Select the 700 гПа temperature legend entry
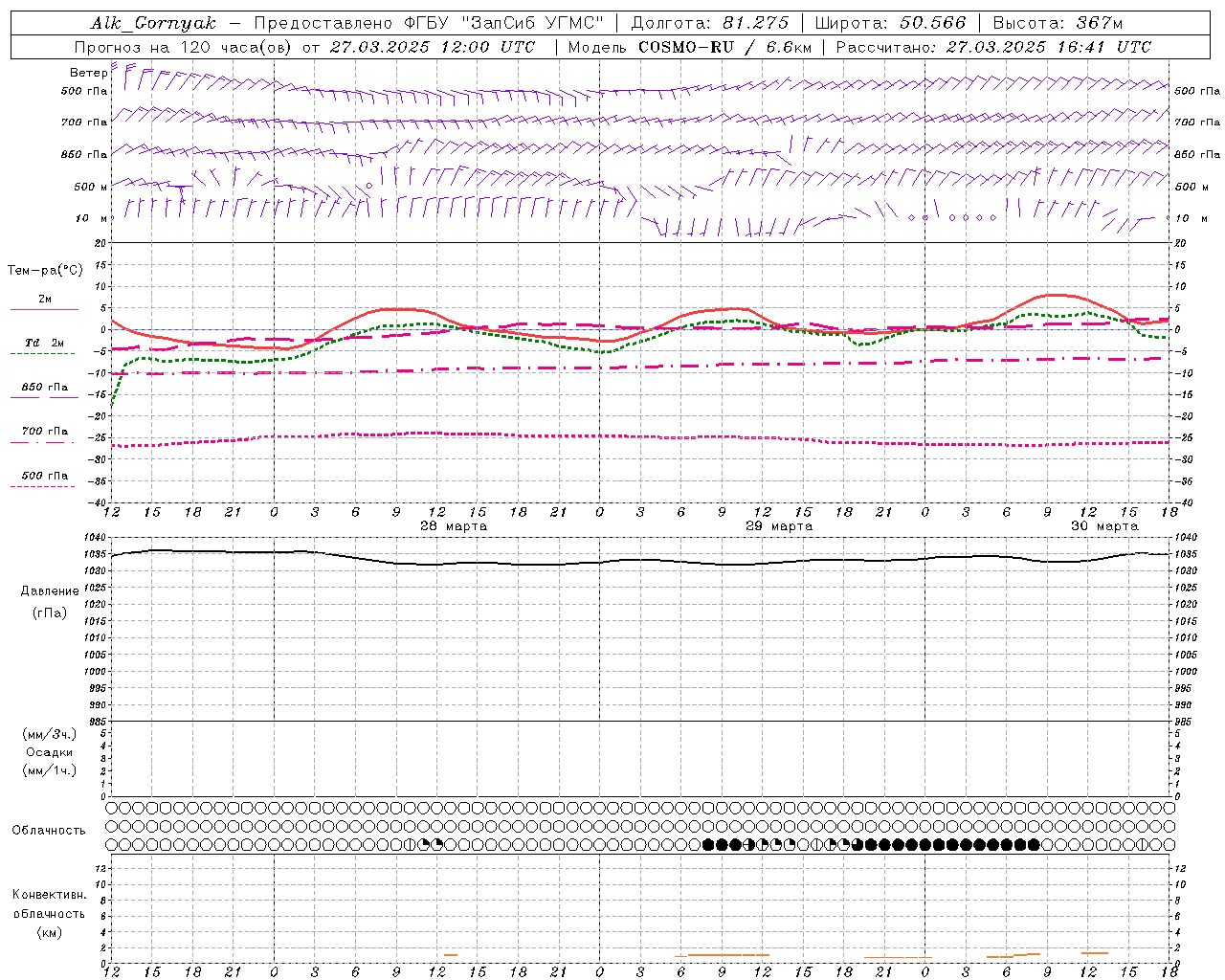 point(44,432)
